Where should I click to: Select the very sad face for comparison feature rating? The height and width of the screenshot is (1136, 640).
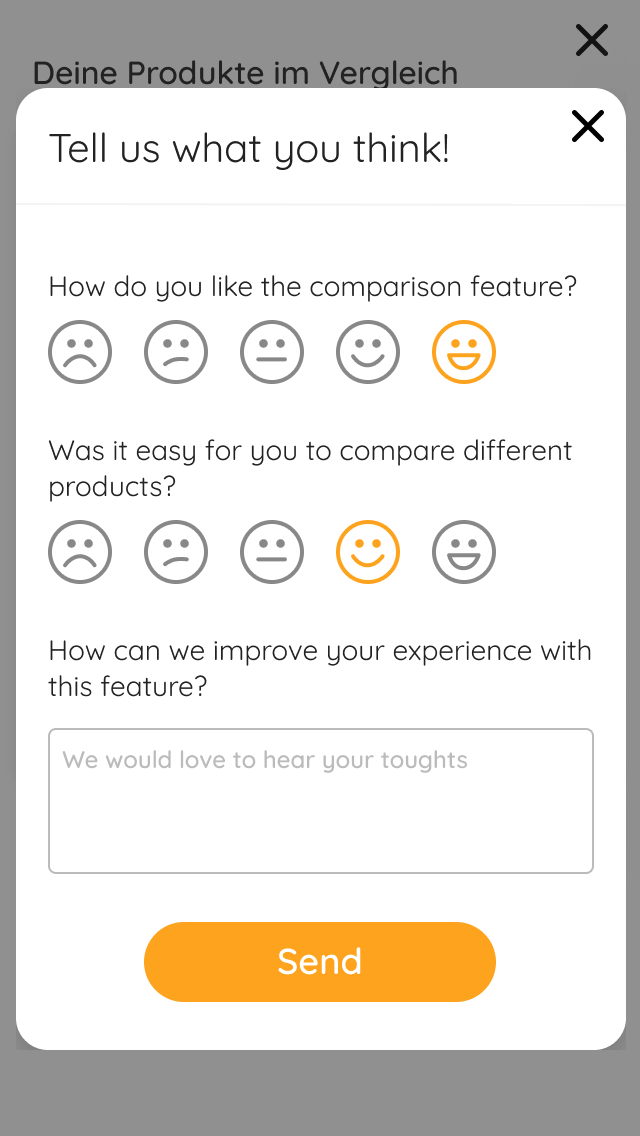pyautogui.click(x=80, y=352)
